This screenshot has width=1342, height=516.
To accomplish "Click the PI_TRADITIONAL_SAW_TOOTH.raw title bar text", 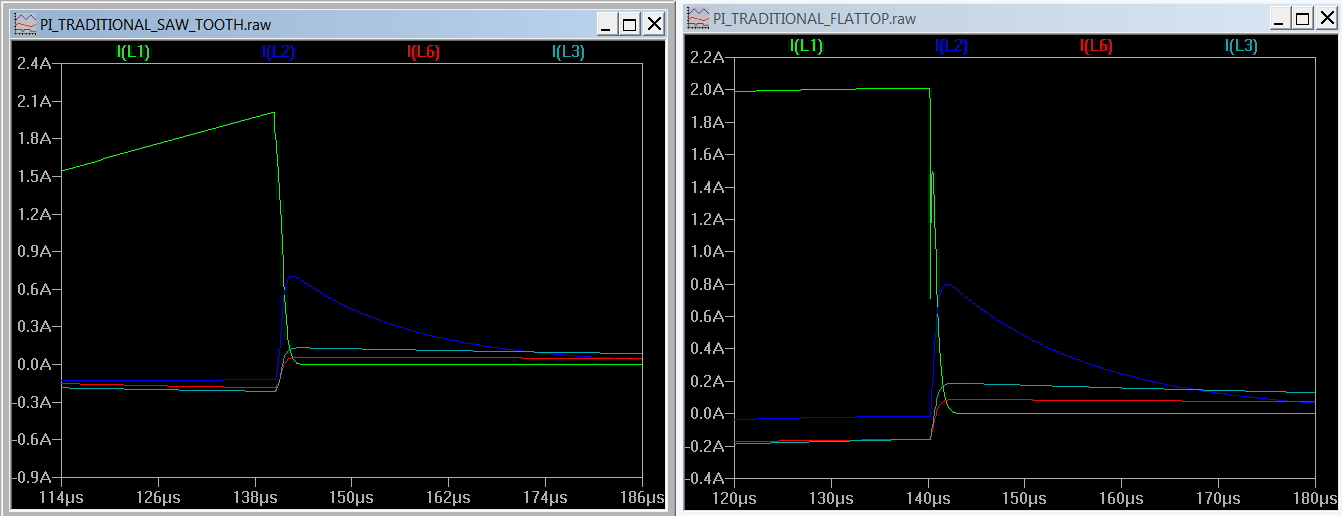I will pos(155,25).
